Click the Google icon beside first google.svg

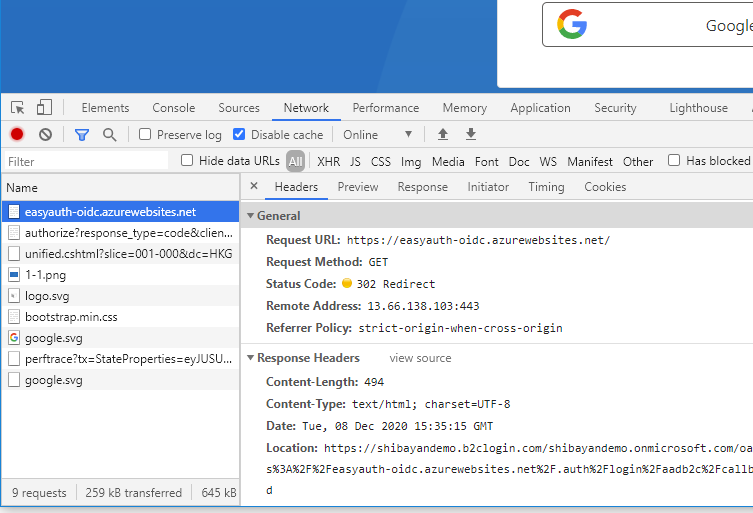[x=14, y=338]
